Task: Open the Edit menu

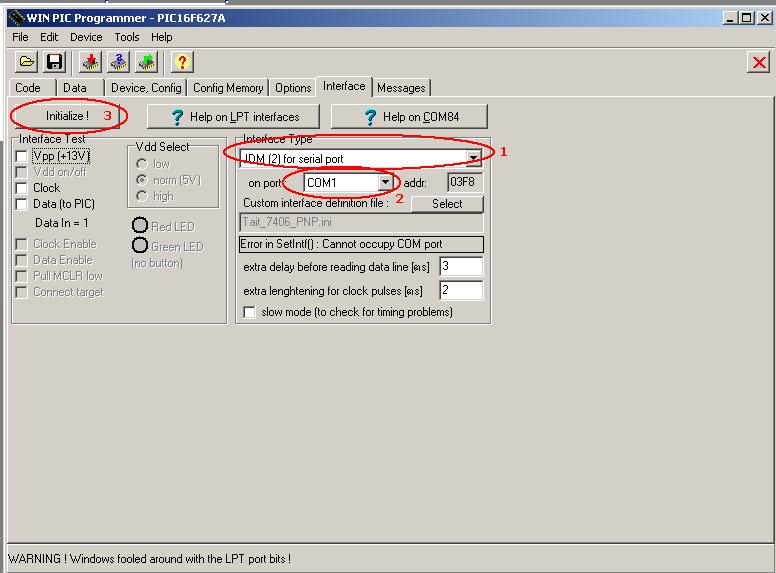Action: pos(49,37)
